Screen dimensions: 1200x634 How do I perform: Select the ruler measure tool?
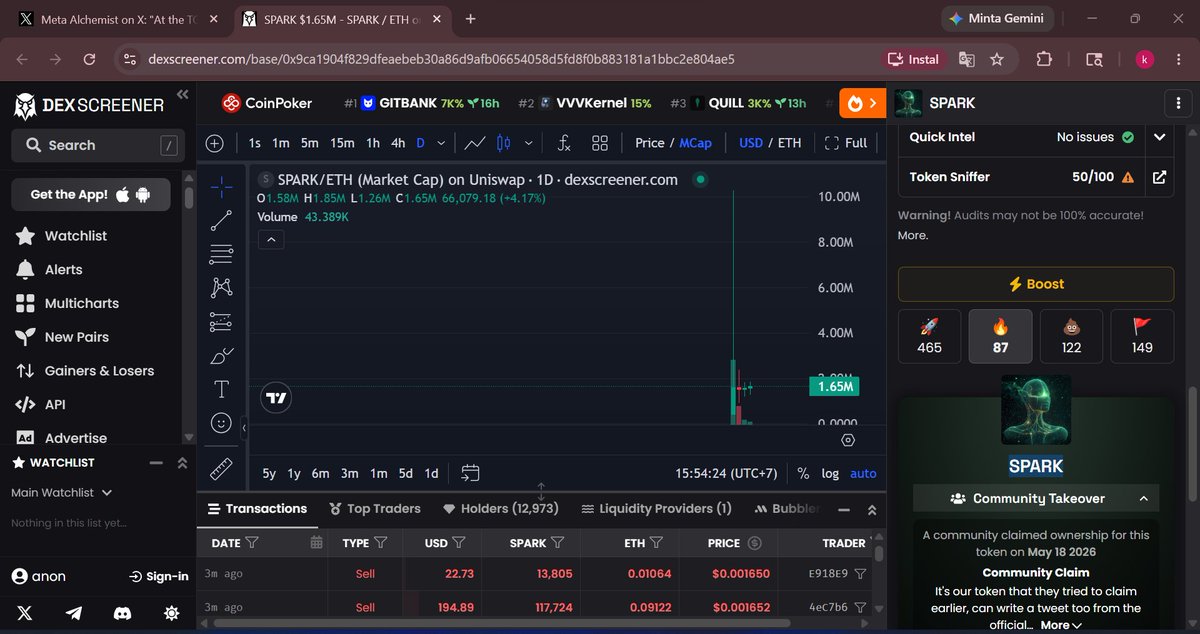point(222,468)
